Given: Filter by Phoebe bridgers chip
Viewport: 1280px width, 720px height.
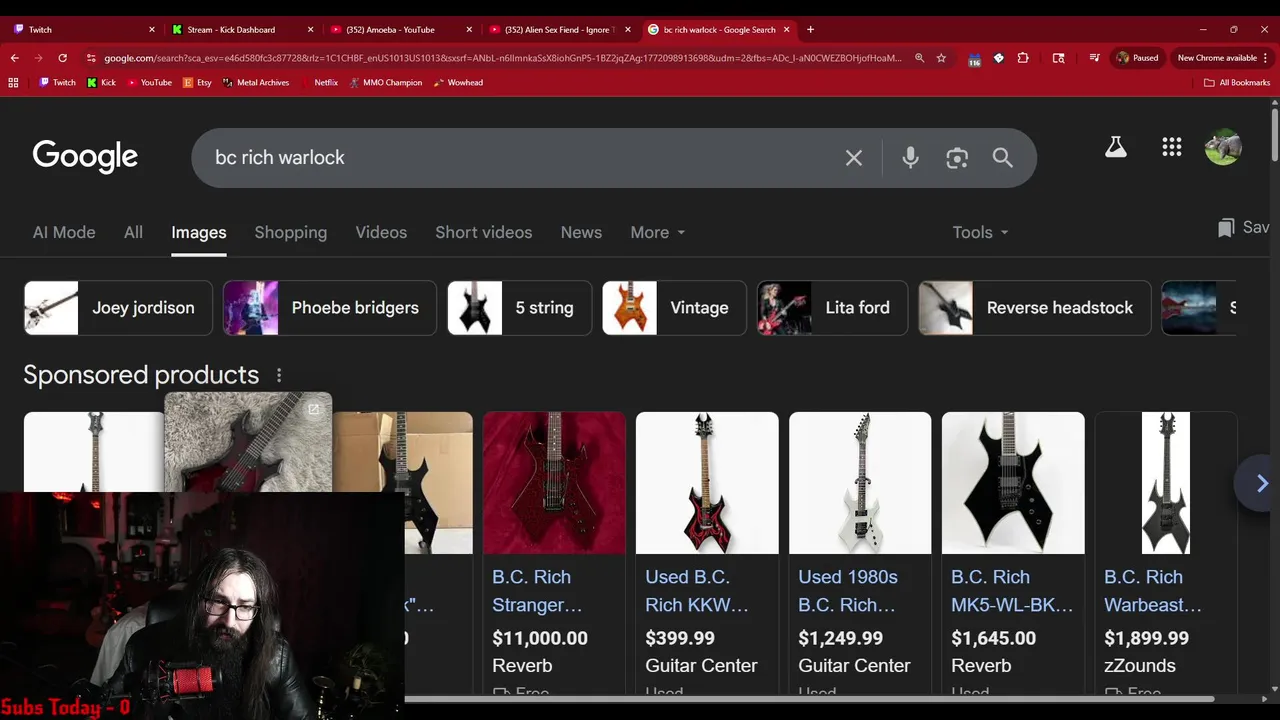Looking at the screenshot, I should (329, 308).
